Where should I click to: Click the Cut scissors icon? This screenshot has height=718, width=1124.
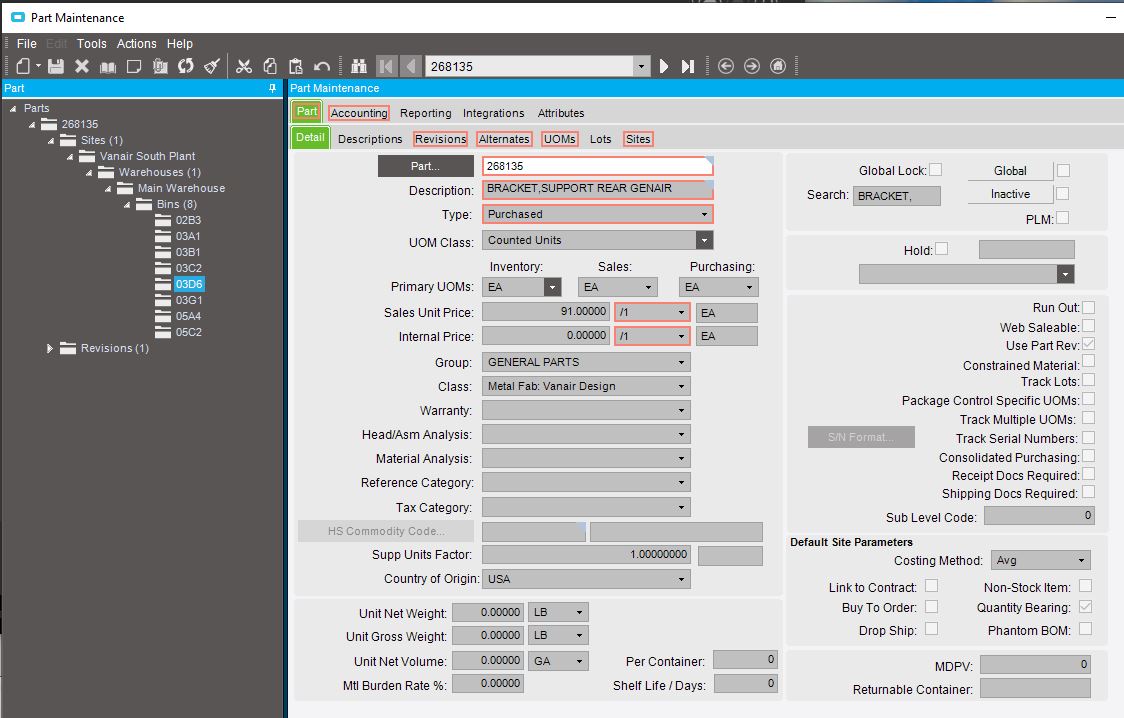click(x=244, y=66)
